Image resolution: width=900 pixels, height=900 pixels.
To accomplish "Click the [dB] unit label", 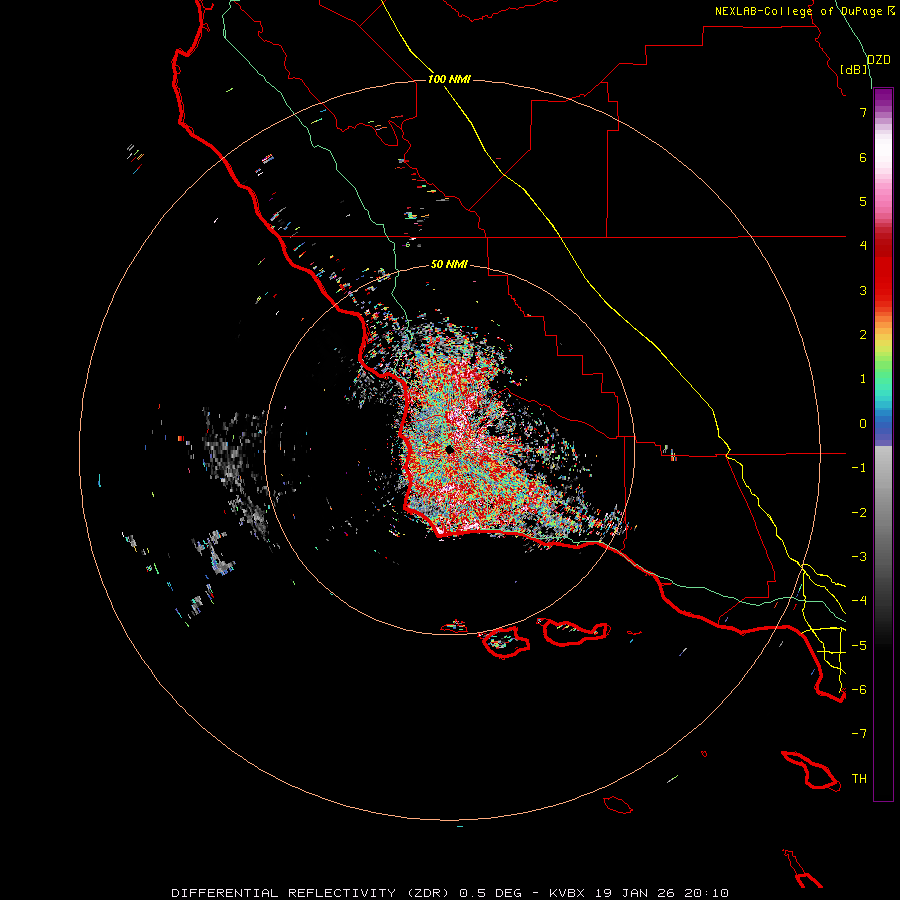I will (x=854, y=69).
